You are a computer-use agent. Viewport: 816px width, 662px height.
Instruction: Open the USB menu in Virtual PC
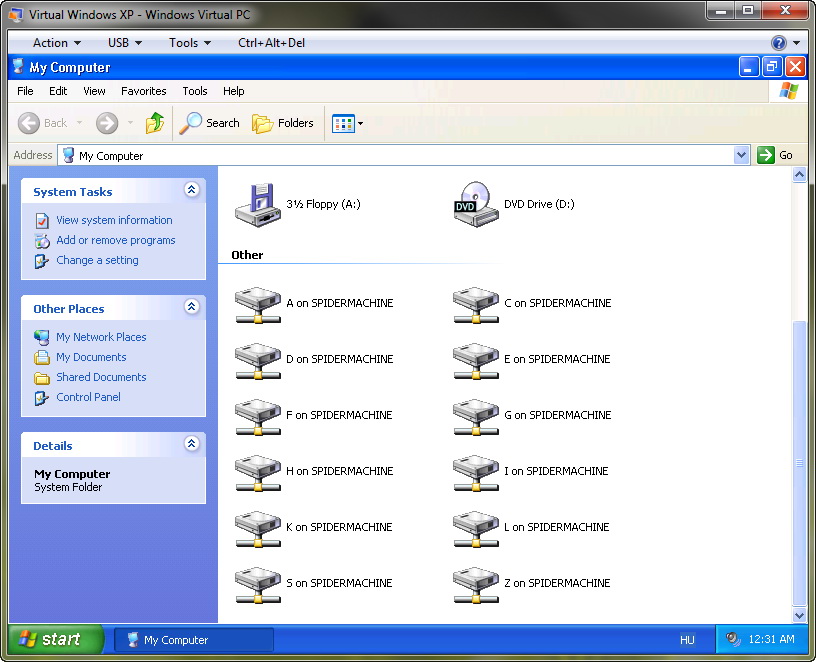click(125, 43)
